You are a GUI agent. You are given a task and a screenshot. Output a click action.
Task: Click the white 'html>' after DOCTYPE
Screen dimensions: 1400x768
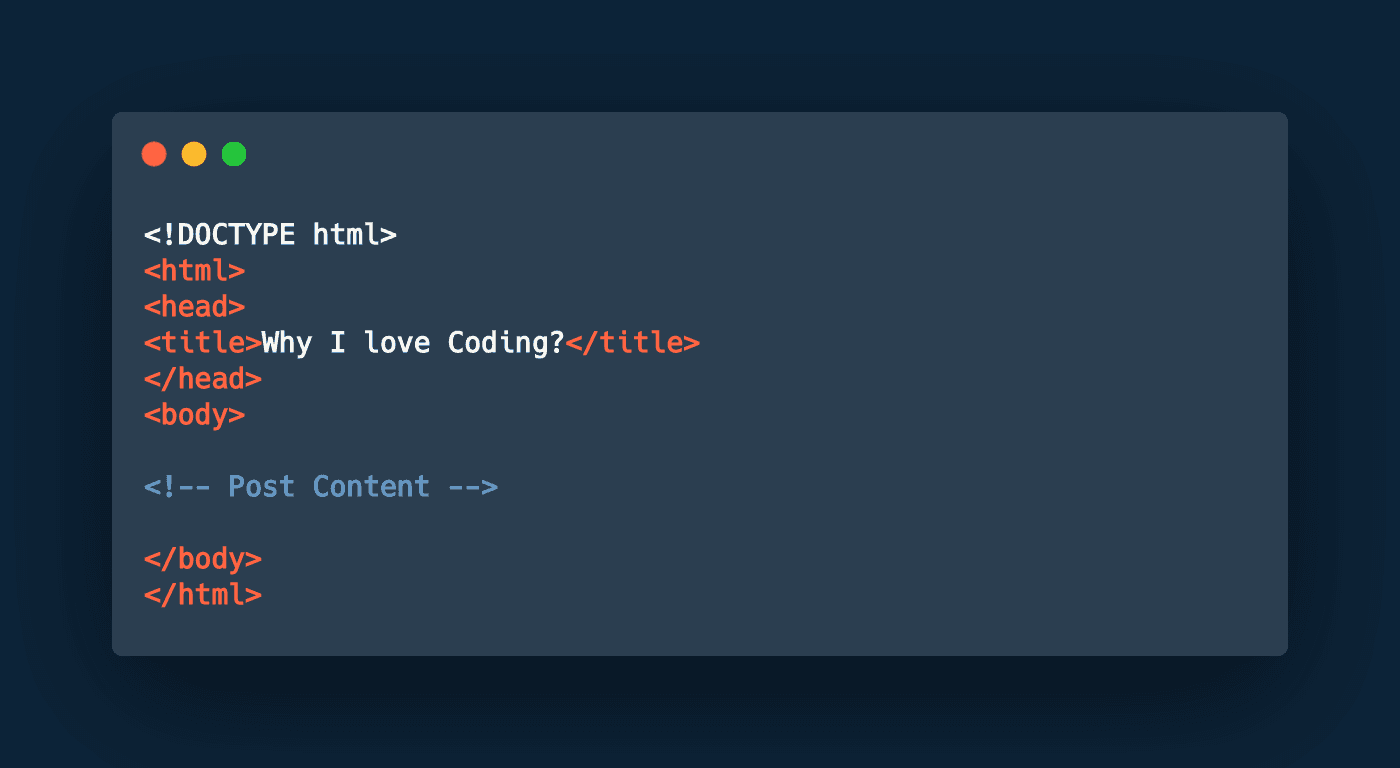[x=355, y=235]
